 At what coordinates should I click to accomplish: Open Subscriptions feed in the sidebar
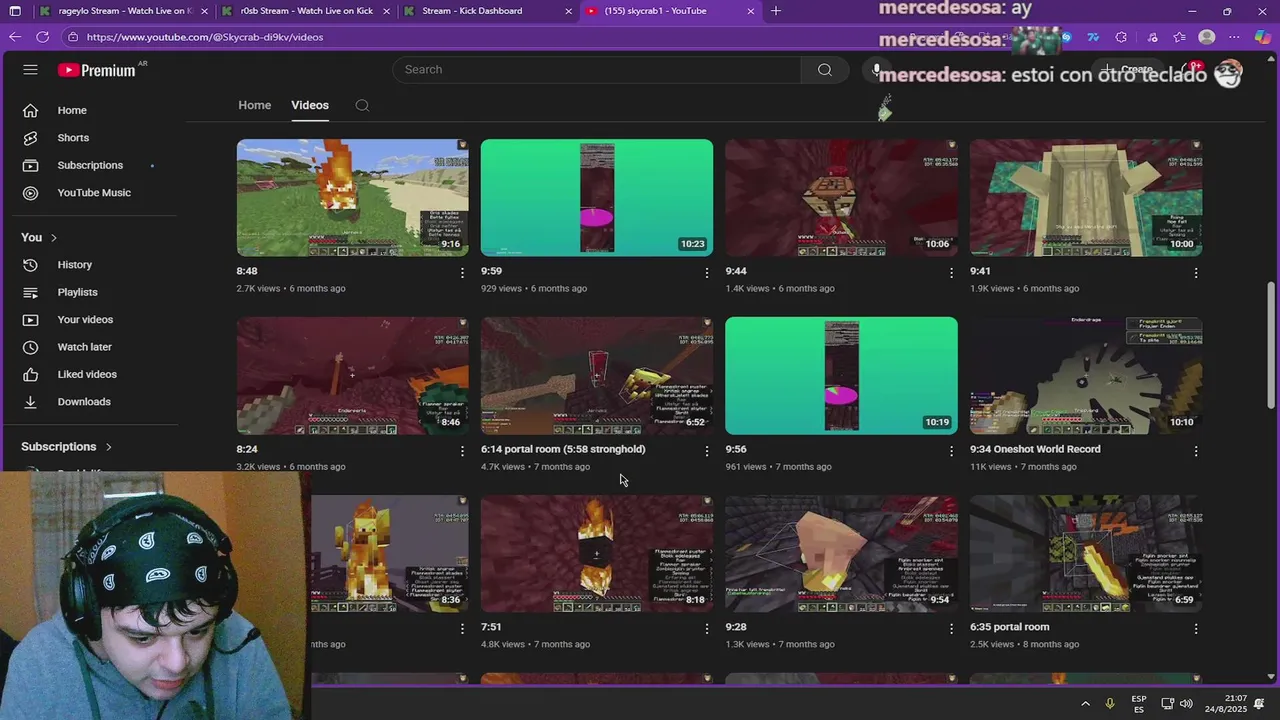pos(89,165)
